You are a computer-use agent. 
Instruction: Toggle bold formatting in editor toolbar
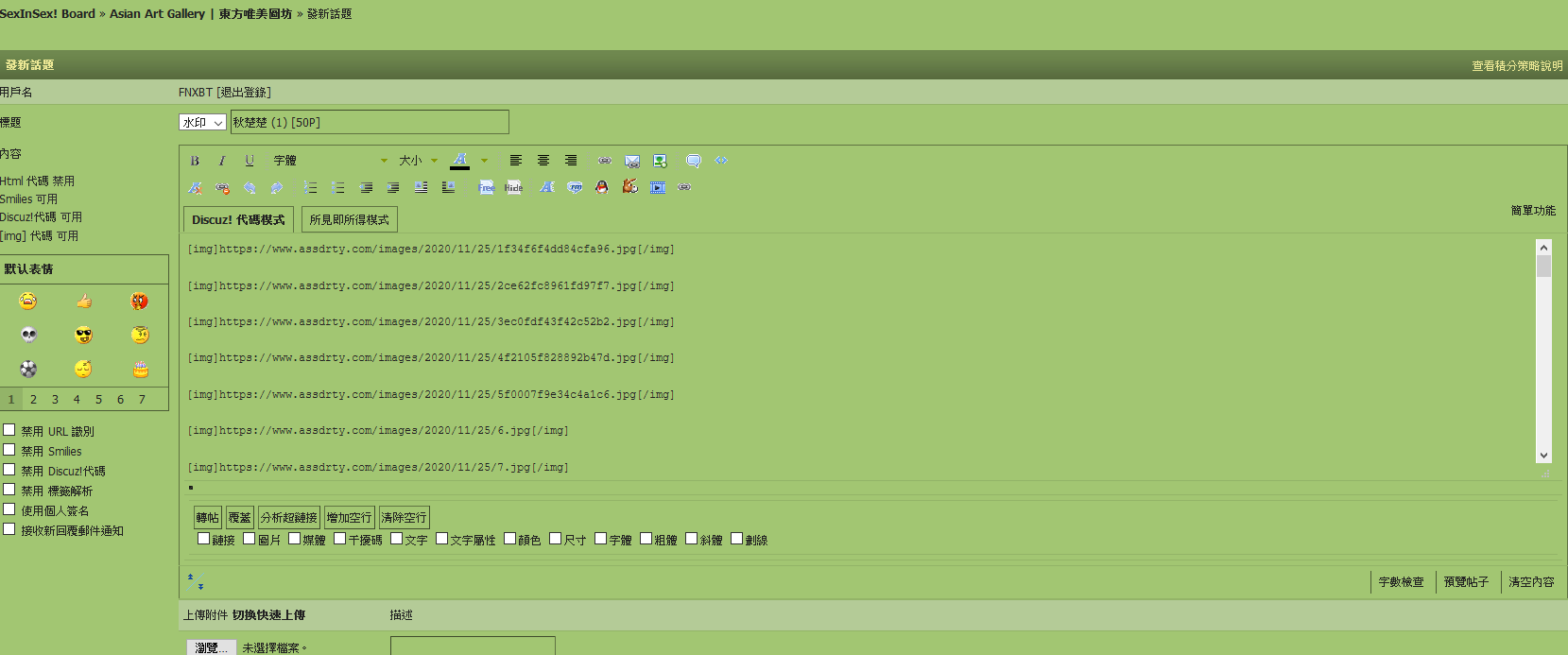(195, 161)
